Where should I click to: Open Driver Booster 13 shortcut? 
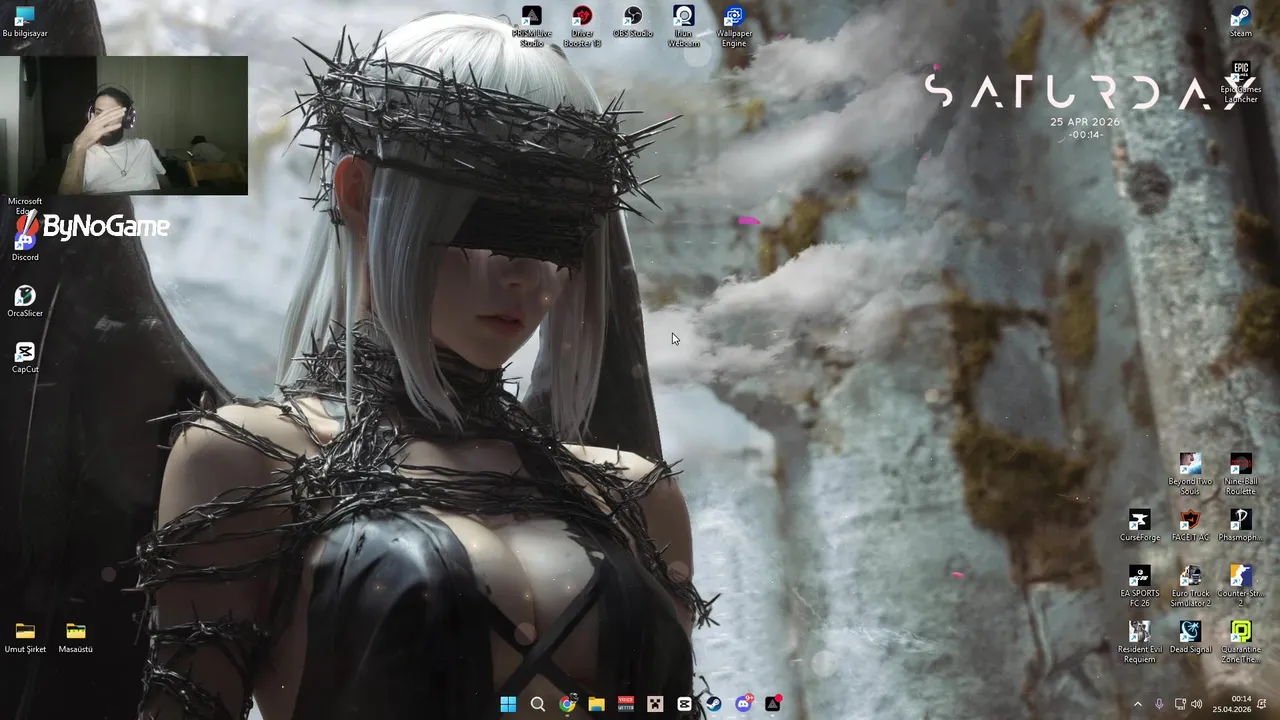click(582, 27)
